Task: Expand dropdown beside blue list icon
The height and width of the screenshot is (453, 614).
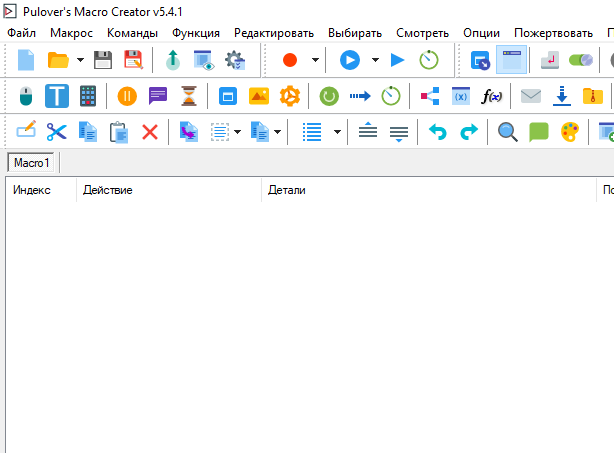Action: click(338, 132)
